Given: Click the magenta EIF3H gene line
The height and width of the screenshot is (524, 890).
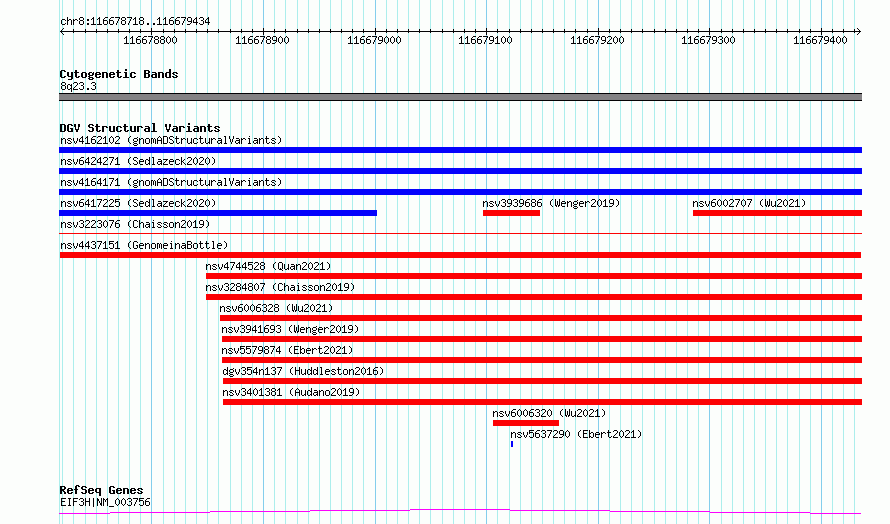Looking at the screenshot, I should coord(460,512).
